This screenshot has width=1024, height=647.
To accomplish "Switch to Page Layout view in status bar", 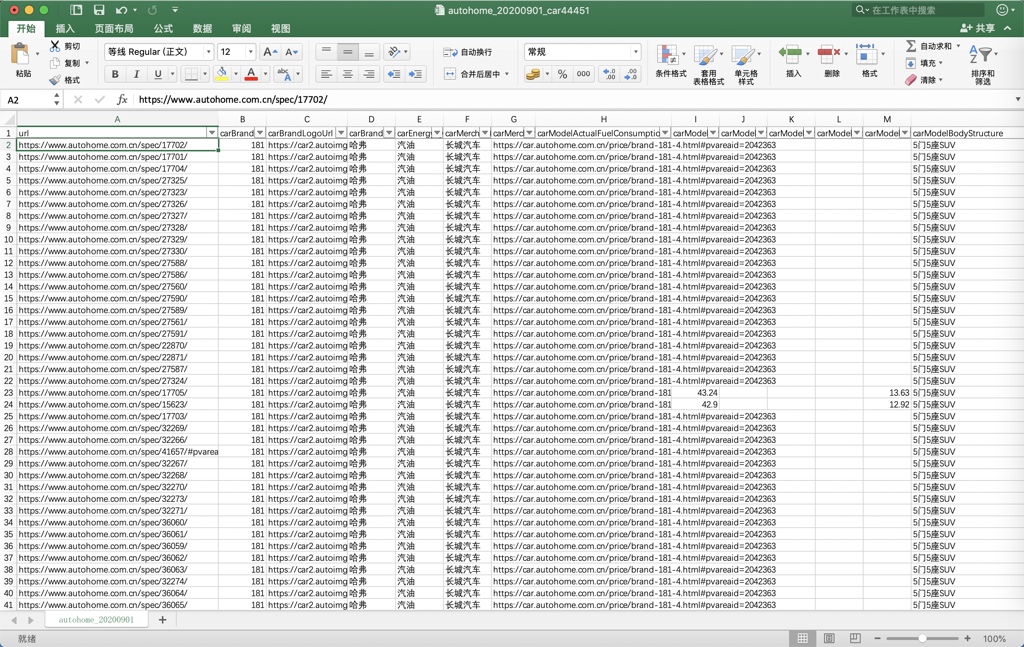I will coord(829,638).
